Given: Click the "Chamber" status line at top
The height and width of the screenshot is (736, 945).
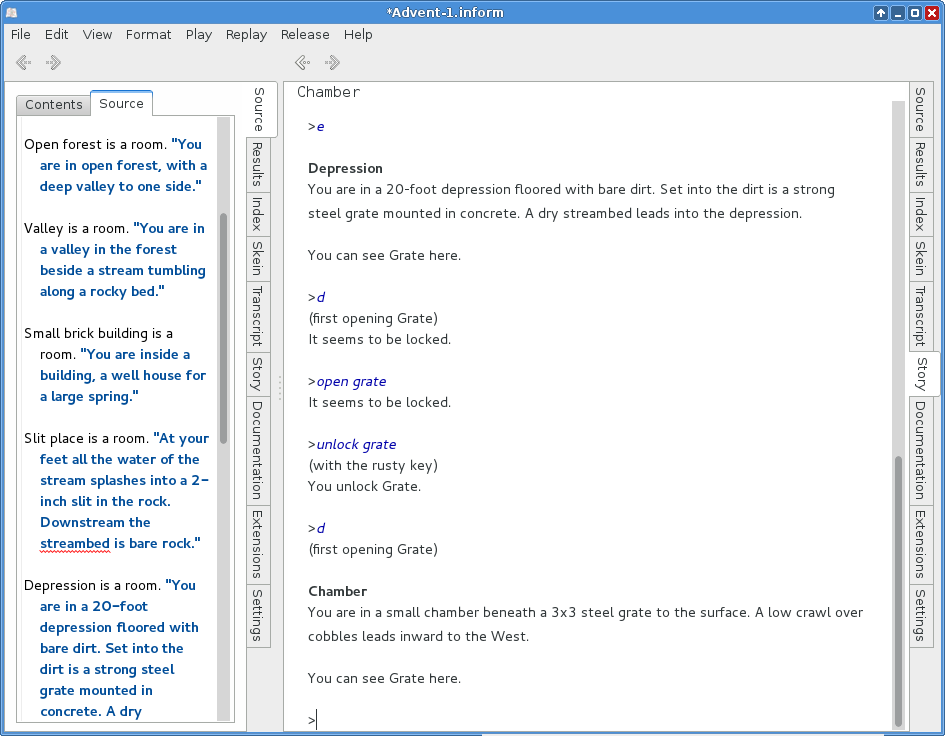Looking at the screenshot, I should pyautogui.click(x=328, y=92).
